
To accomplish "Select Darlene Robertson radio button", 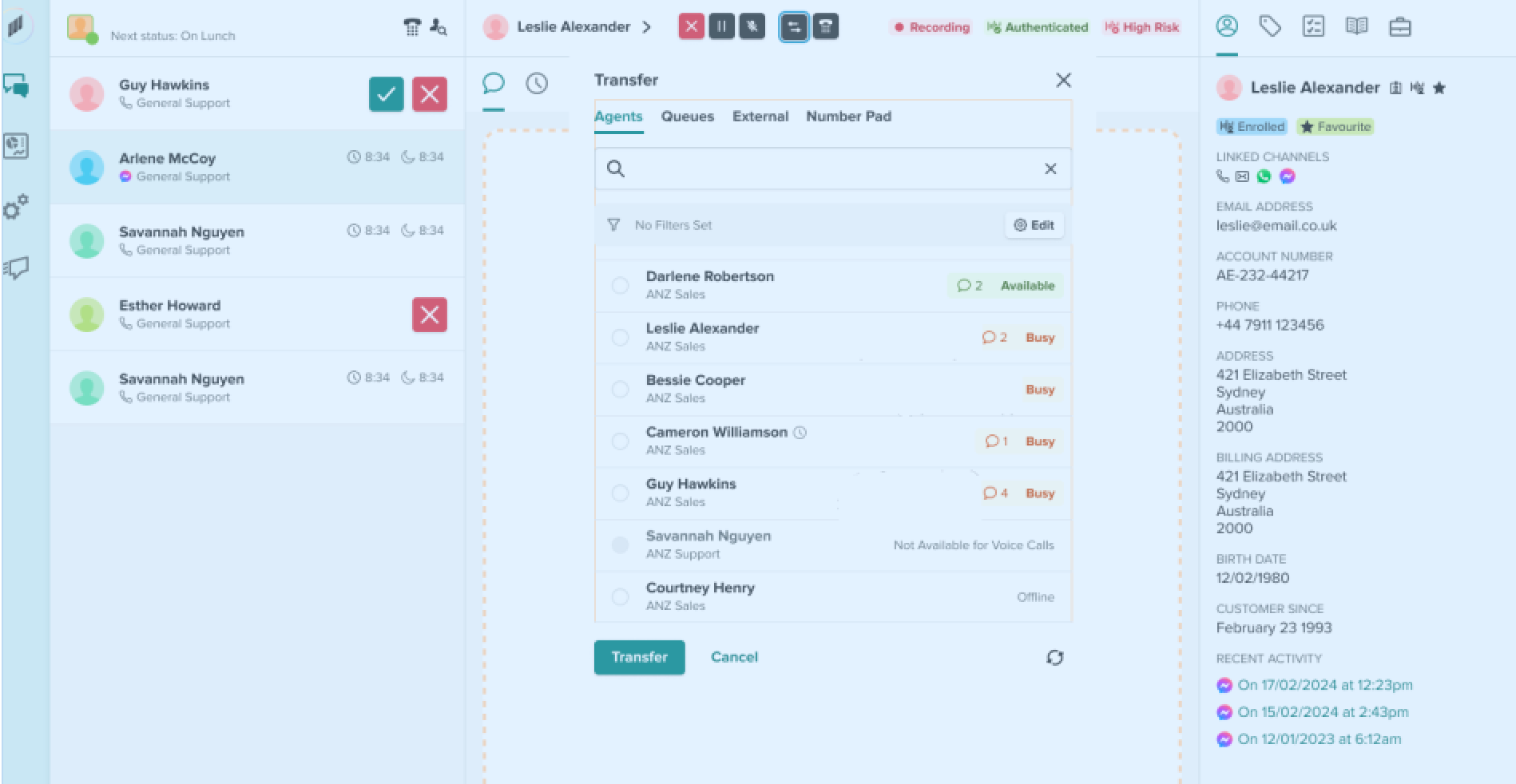I will (620, 285).
